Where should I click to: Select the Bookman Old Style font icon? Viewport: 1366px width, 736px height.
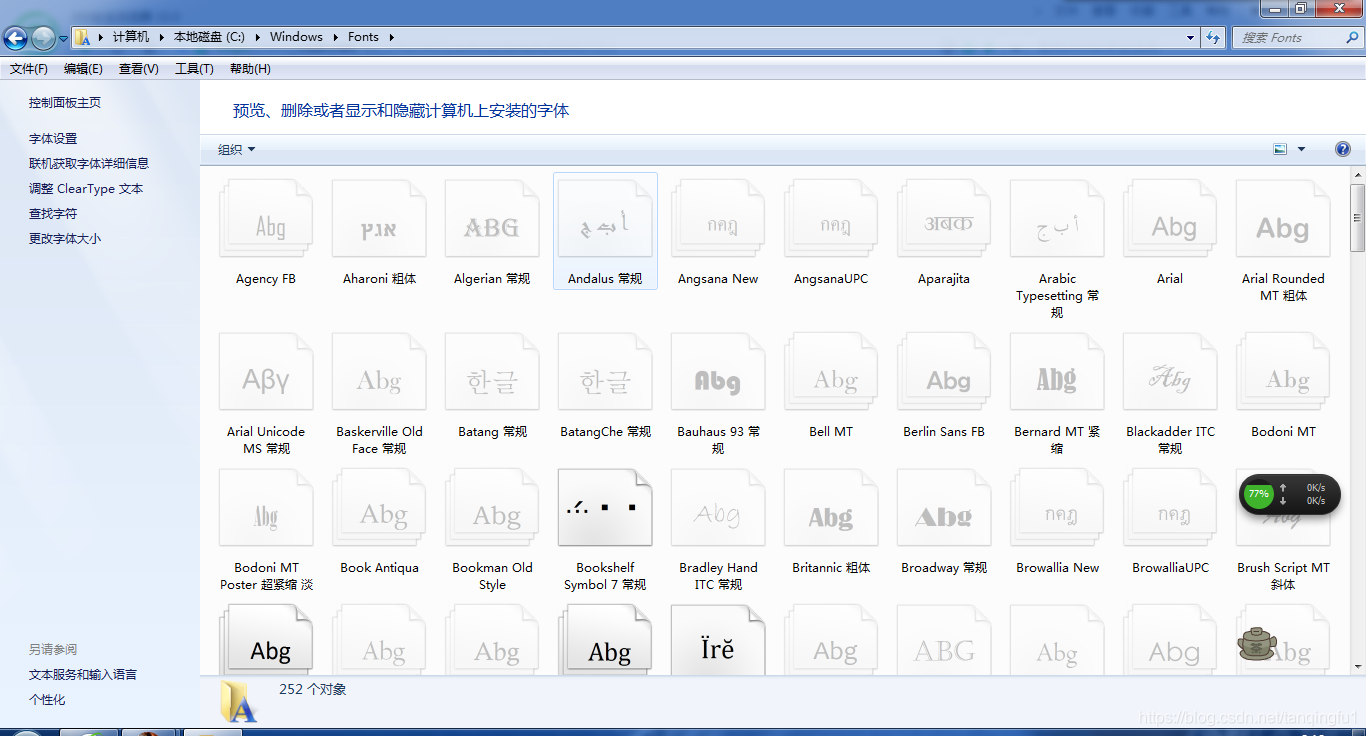492,509
